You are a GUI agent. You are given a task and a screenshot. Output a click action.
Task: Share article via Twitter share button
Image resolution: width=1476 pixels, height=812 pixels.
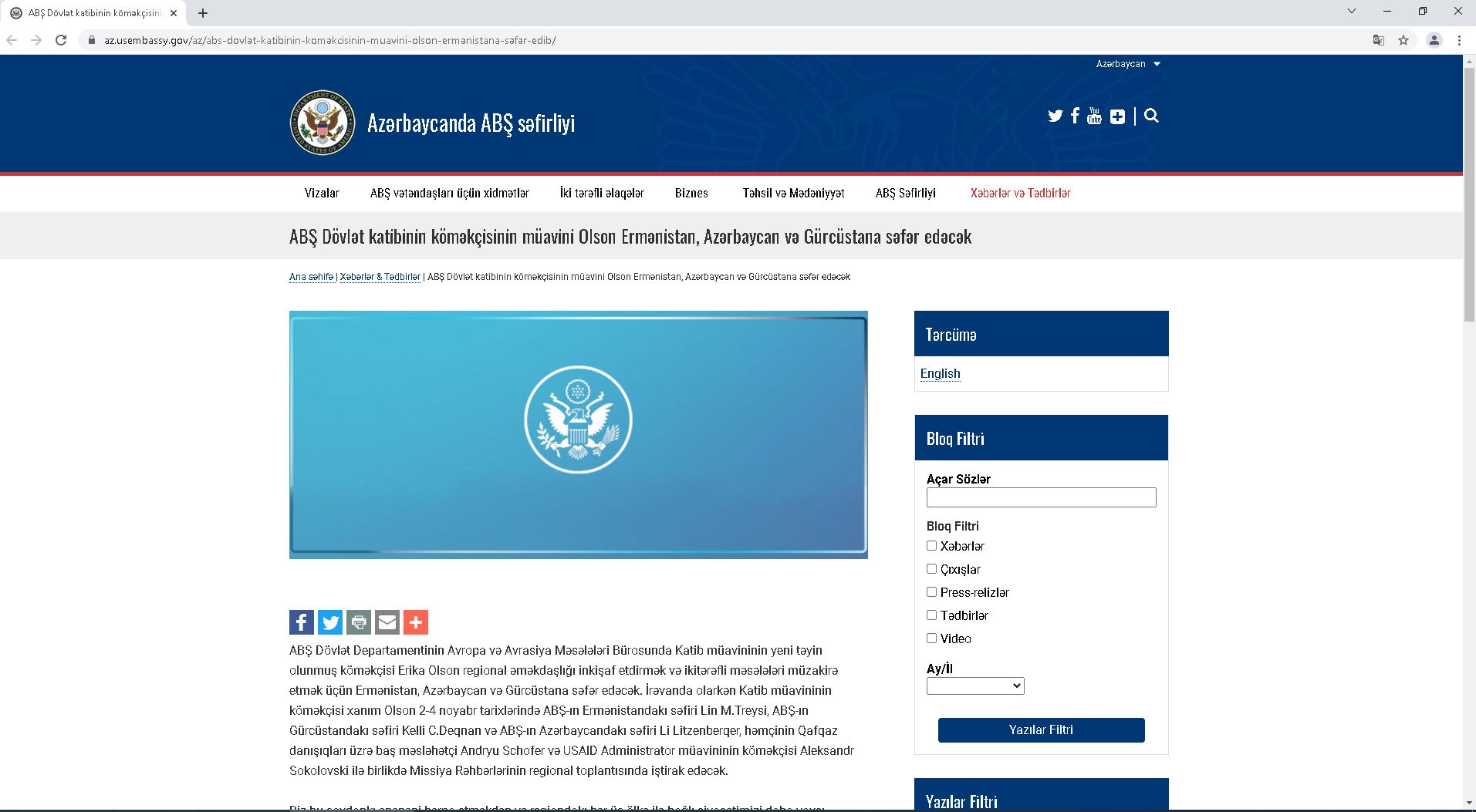pos(330,622)
